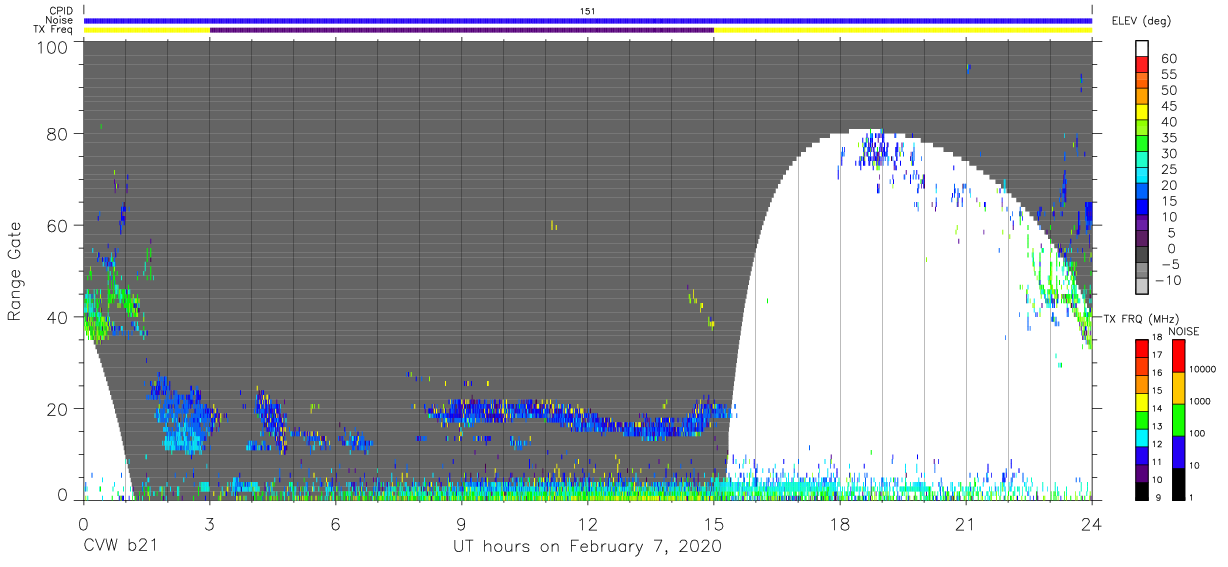Screen dimensions: 1228x567
Task: Click the CPID value 151
Action: pos(588,10)
